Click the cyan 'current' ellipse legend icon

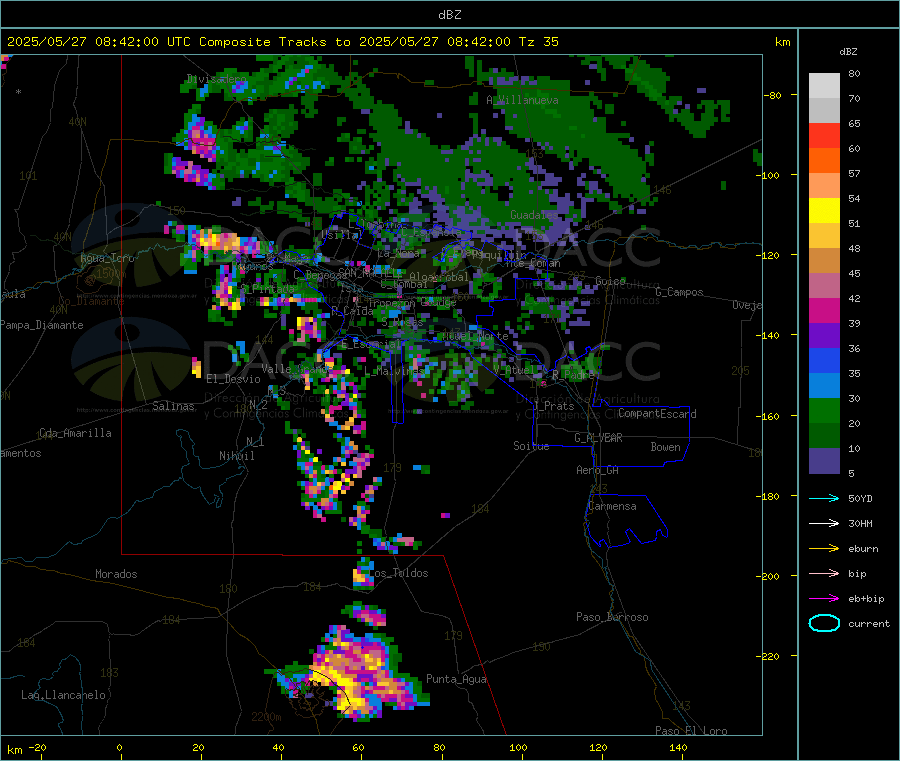coord(824,623)
